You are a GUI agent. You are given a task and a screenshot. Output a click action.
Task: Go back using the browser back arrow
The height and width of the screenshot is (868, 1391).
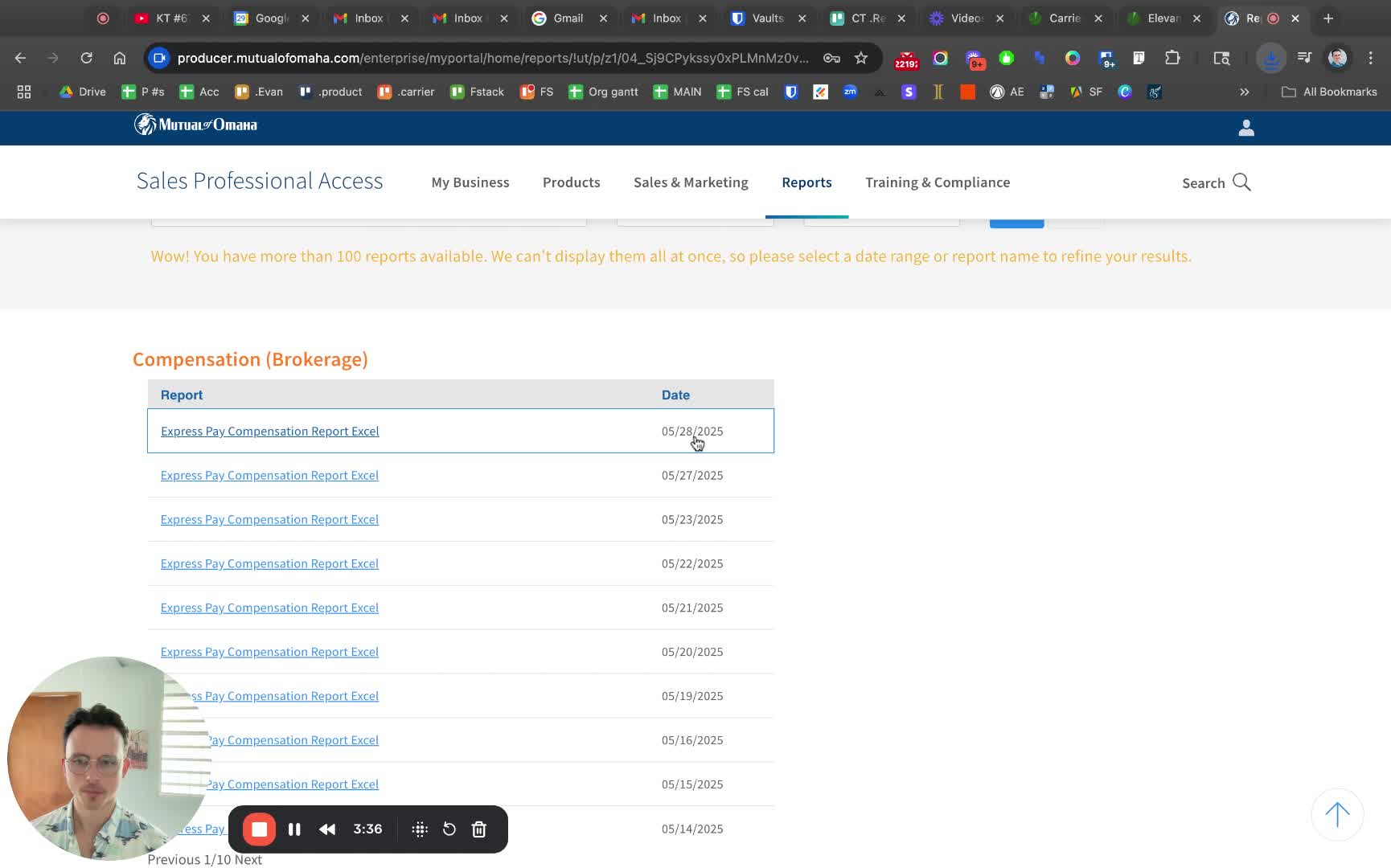tap(20, 58)
